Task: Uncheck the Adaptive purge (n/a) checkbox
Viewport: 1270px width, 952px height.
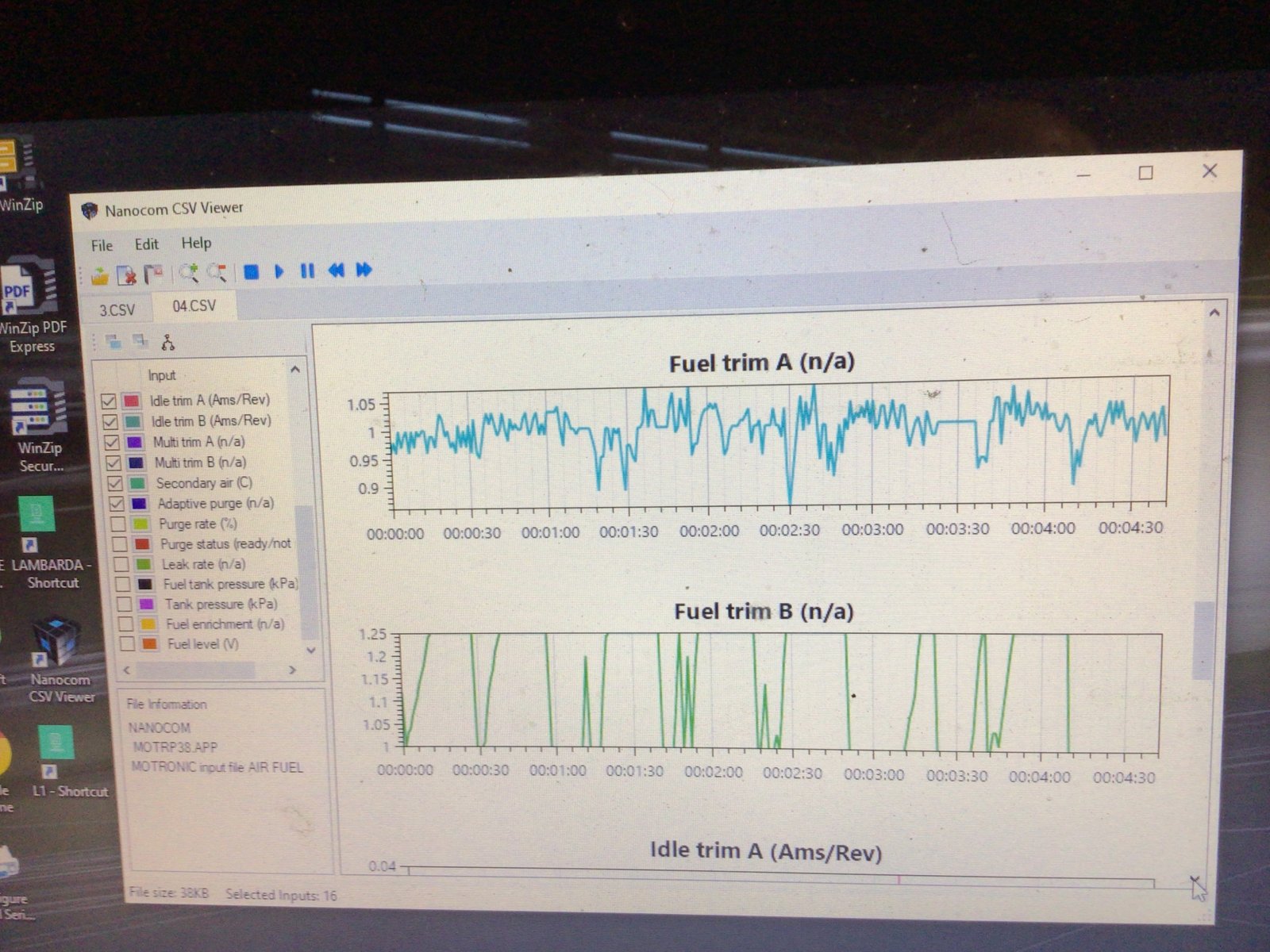Action: coord(117,504)
